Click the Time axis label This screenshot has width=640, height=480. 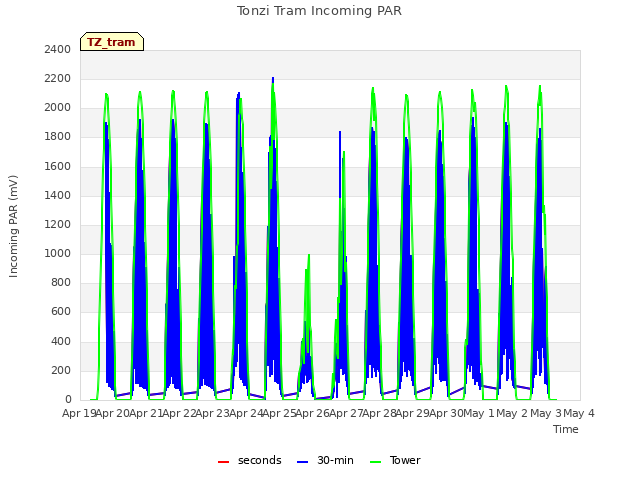coord(565,429)
